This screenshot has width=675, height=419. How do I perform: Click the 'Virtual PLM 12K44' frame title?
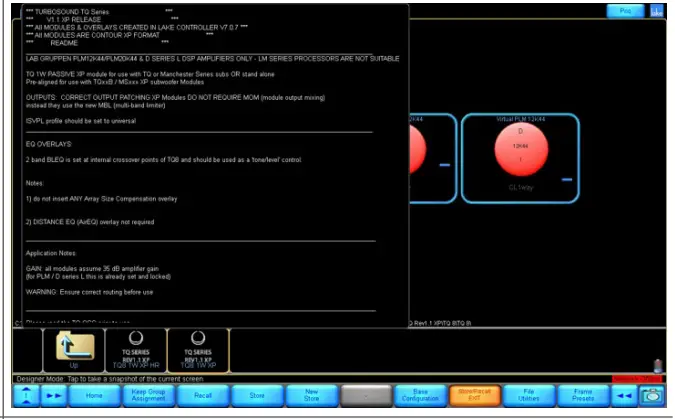click(x=520, y=119)
